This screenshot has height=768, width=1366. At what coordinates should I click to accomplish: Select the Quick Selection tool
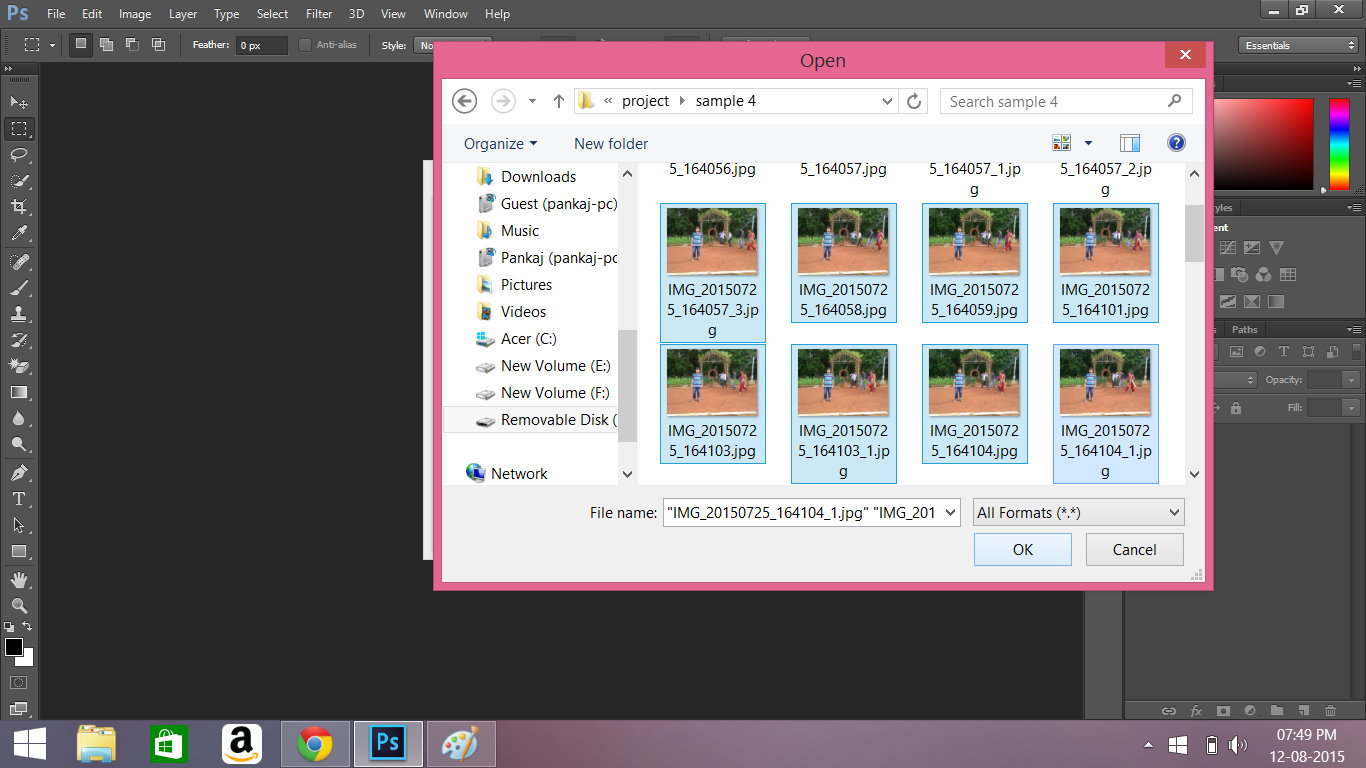[x=18, y=181]
